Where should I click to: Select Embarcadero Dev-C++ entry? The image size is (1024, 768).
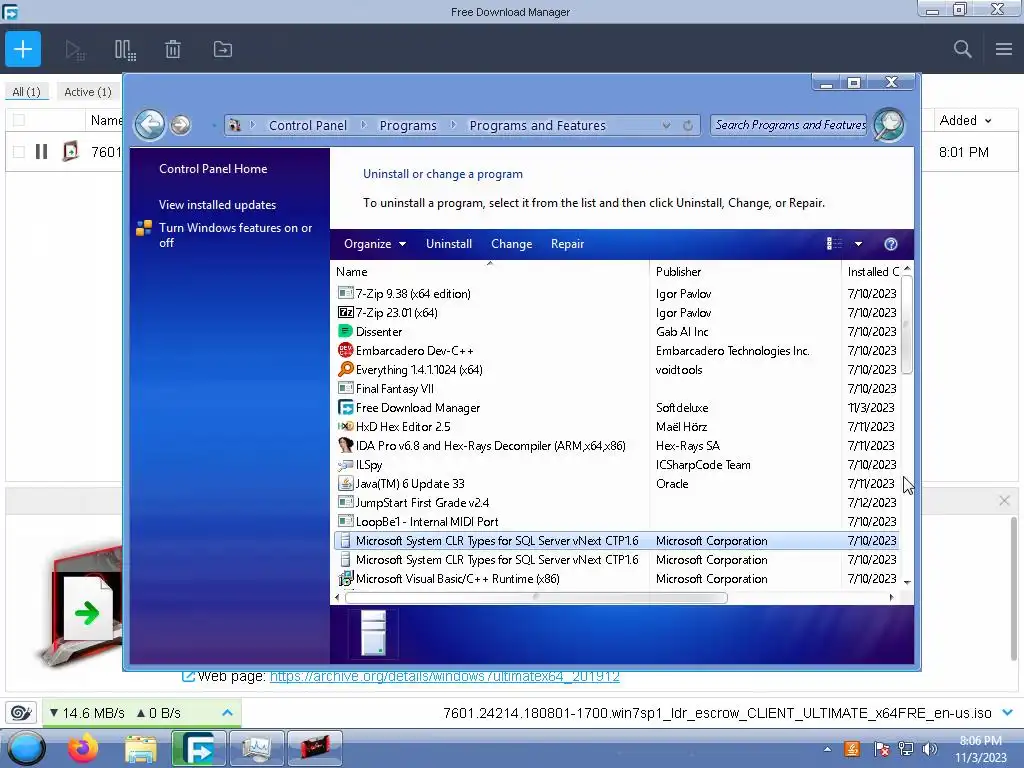pyautogui.click(x=616, y=351)
